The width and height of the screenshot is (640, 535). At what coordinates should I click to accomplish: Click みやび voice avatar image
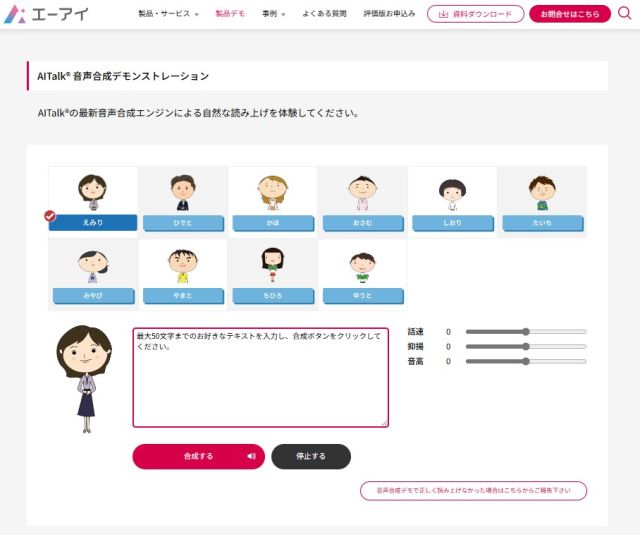coord(93,266)
